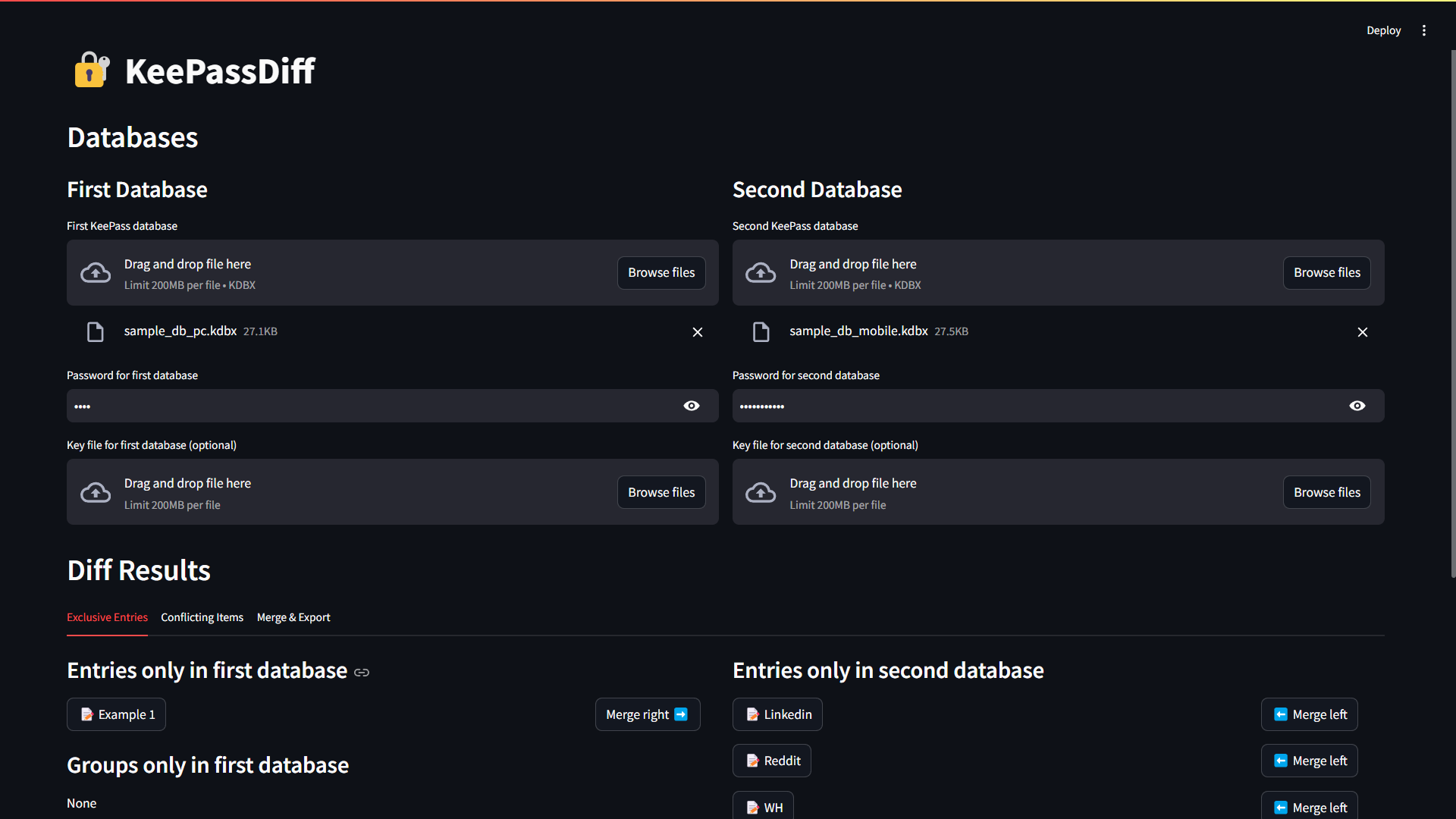Click the KeePassDiff lock logo
This screenshot has width=1456, height=819.
pos(92,71)
